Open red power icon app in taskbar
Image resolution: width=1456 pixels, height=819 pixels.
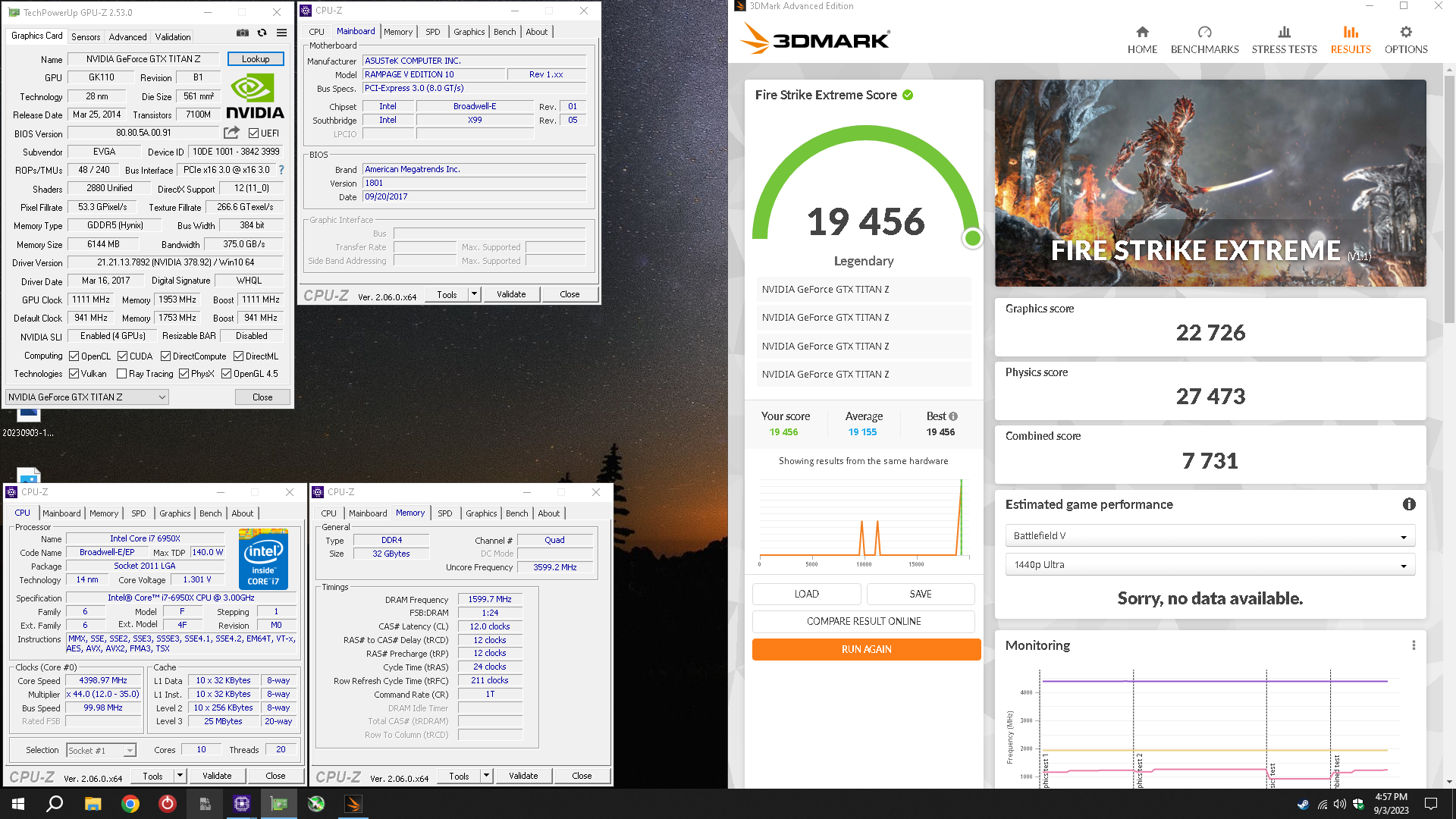168,804
